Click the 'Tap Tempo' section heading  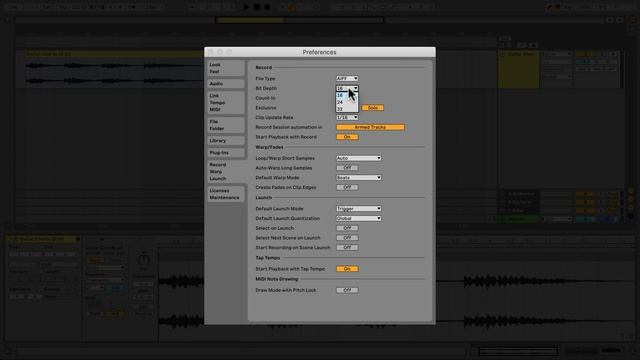tap(268, 258)
